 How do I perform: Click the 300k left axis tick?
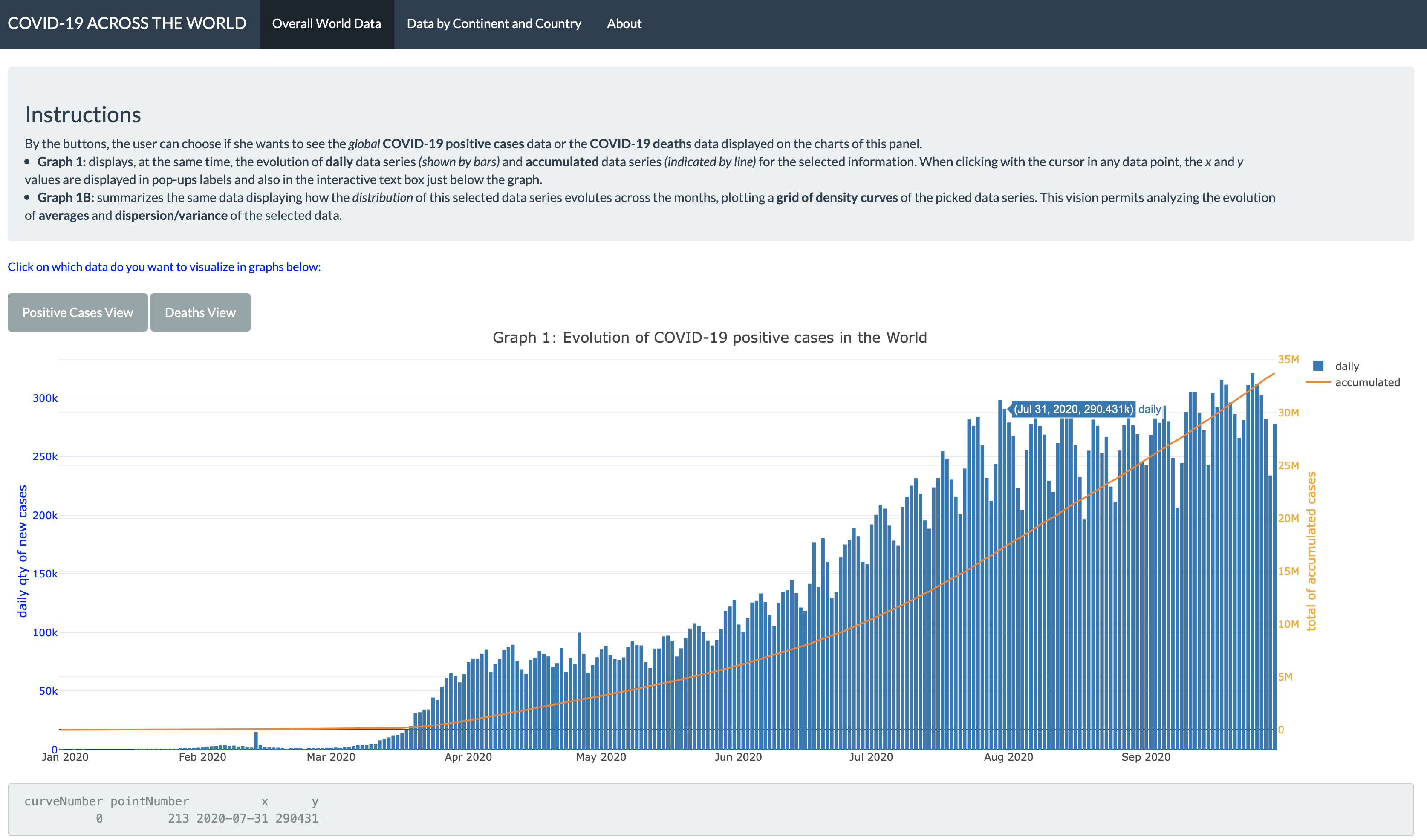[45, 398]
